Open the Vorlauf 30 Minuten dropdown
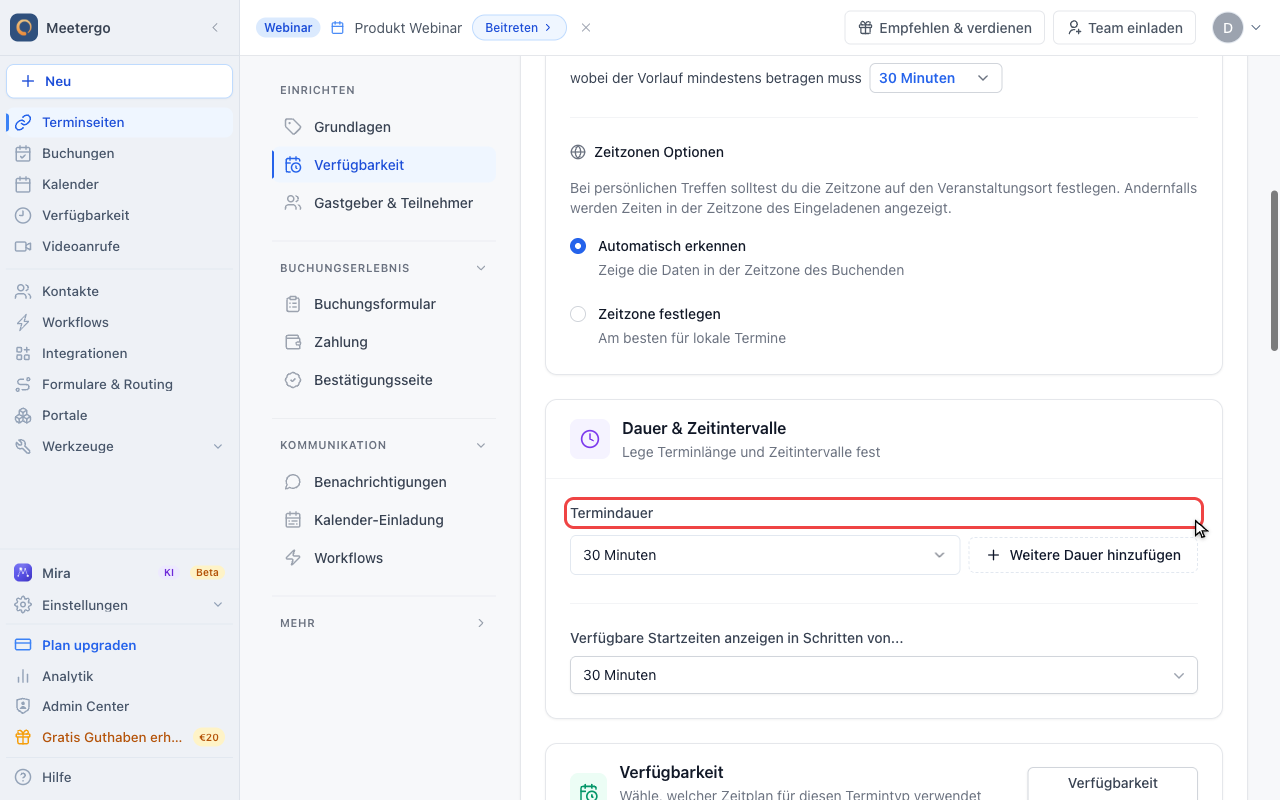 point(936,78)
